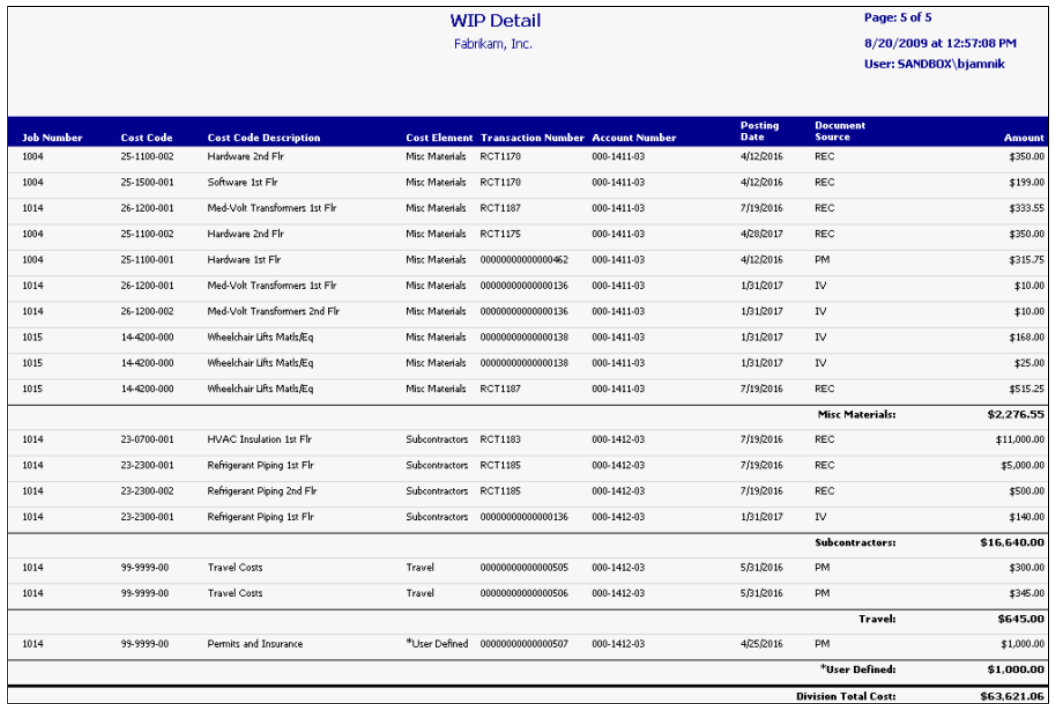Select the Cost Element column header

coord(439,138)
